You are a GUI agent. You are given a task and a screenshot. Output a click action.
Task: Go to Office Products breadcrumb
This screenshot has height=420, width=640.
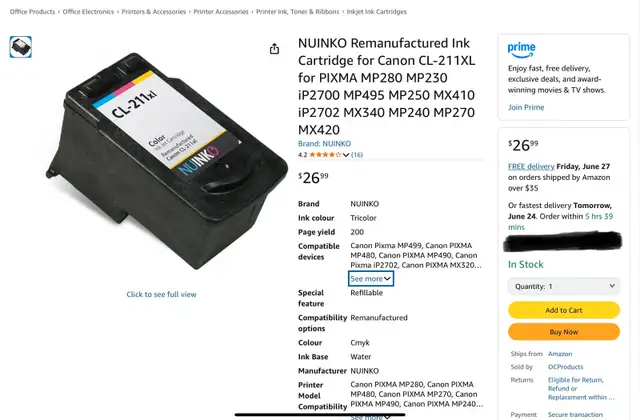[x=32, y=12]
